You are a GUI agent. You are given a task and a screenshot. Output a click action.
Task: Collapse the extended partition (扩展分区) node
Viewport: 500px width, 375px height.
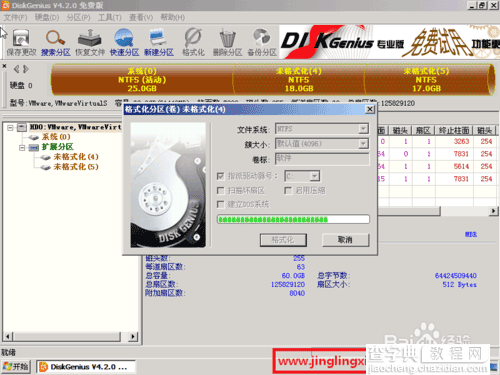coord(22,147)
